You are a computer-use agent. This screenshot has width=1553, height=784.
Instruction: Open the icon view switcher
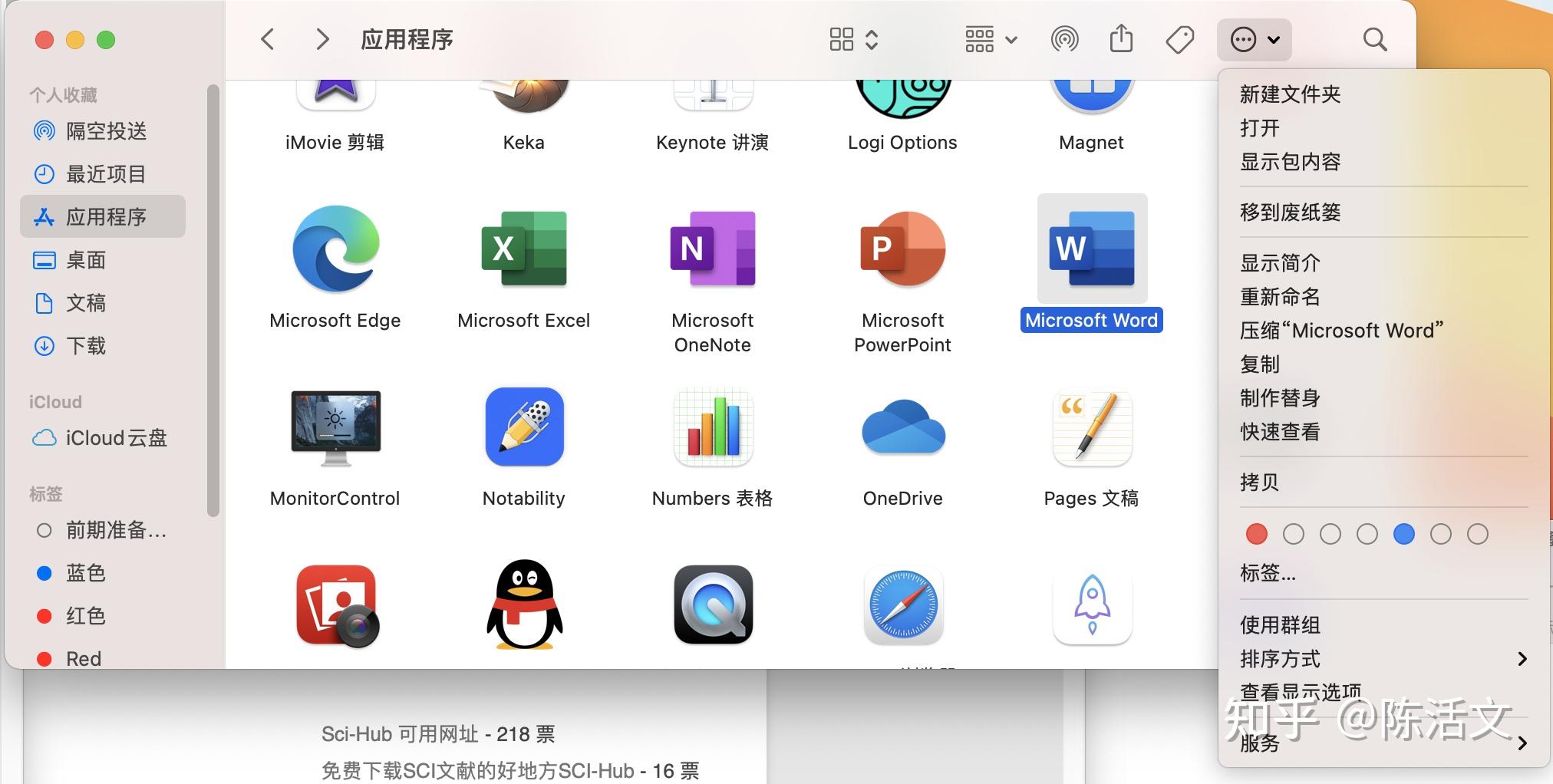coord(853,39)
